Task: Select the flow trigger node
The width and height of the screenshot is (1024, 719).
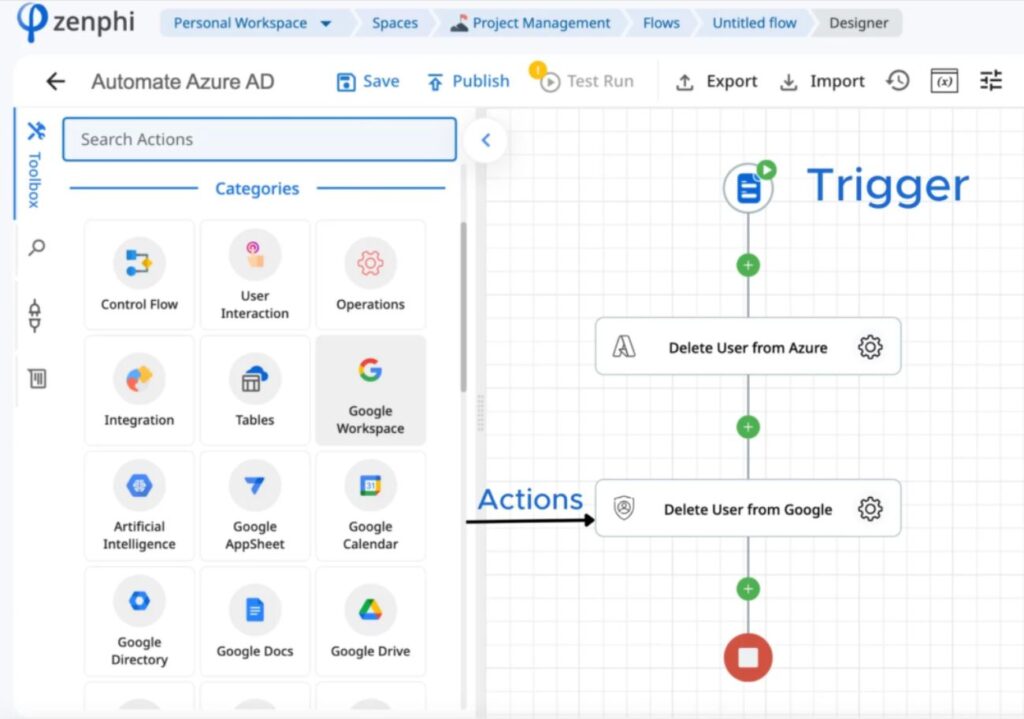Action: point(748,187)
